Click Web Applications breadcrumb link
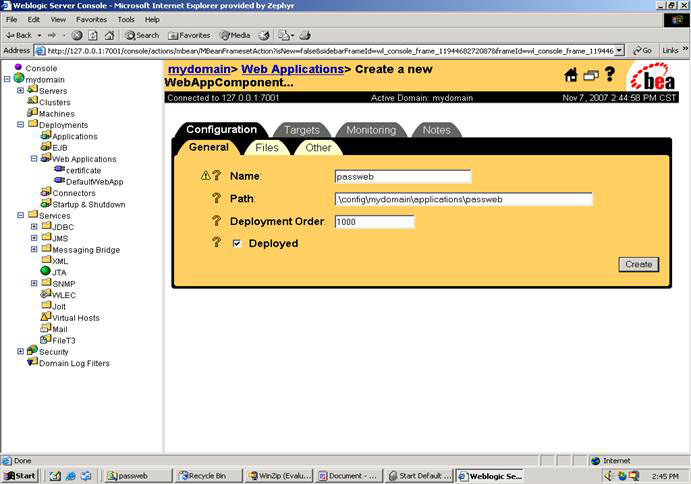The height and width of the screenshot is (484, 691). pos(293,69)
